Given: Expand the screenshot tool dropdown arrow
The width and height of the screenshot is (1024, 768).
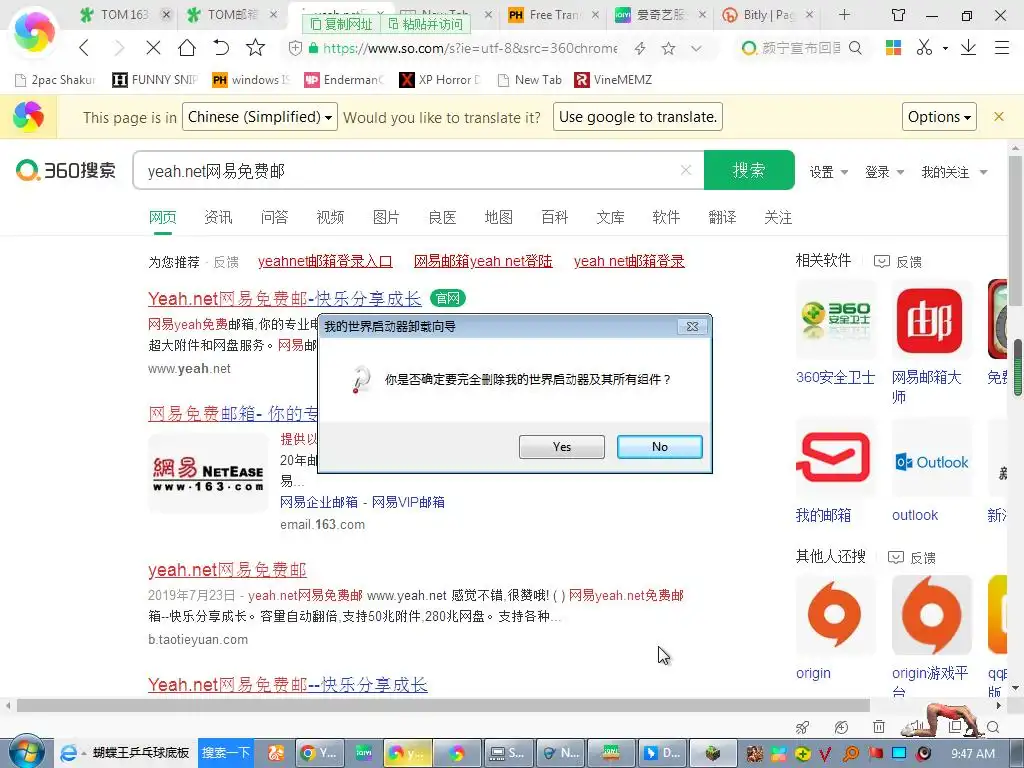Looking at the screenshot, I should point(944,48).
